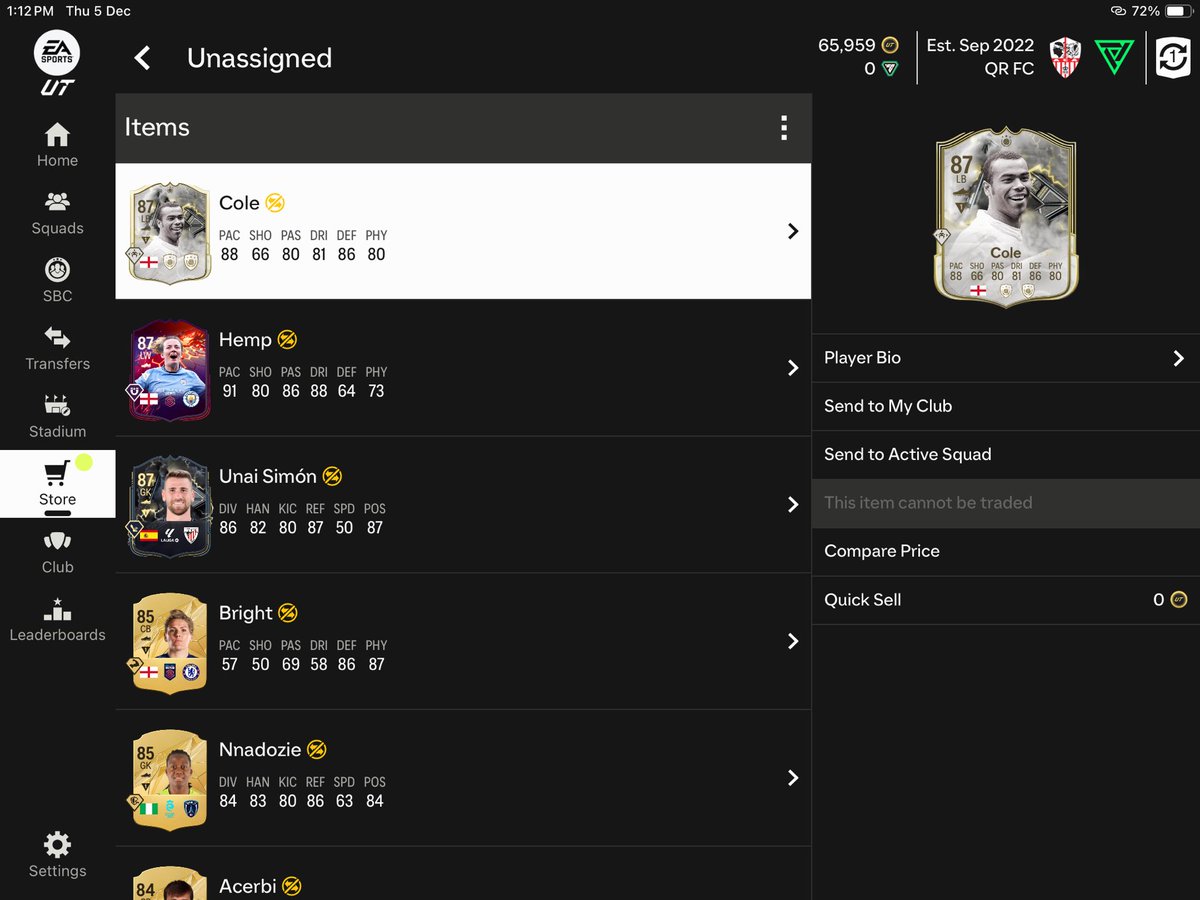Screen dimensions: 1200x900
Task: Tap the untradeable icon next to Nnadozie
Action: click(317, 750)
